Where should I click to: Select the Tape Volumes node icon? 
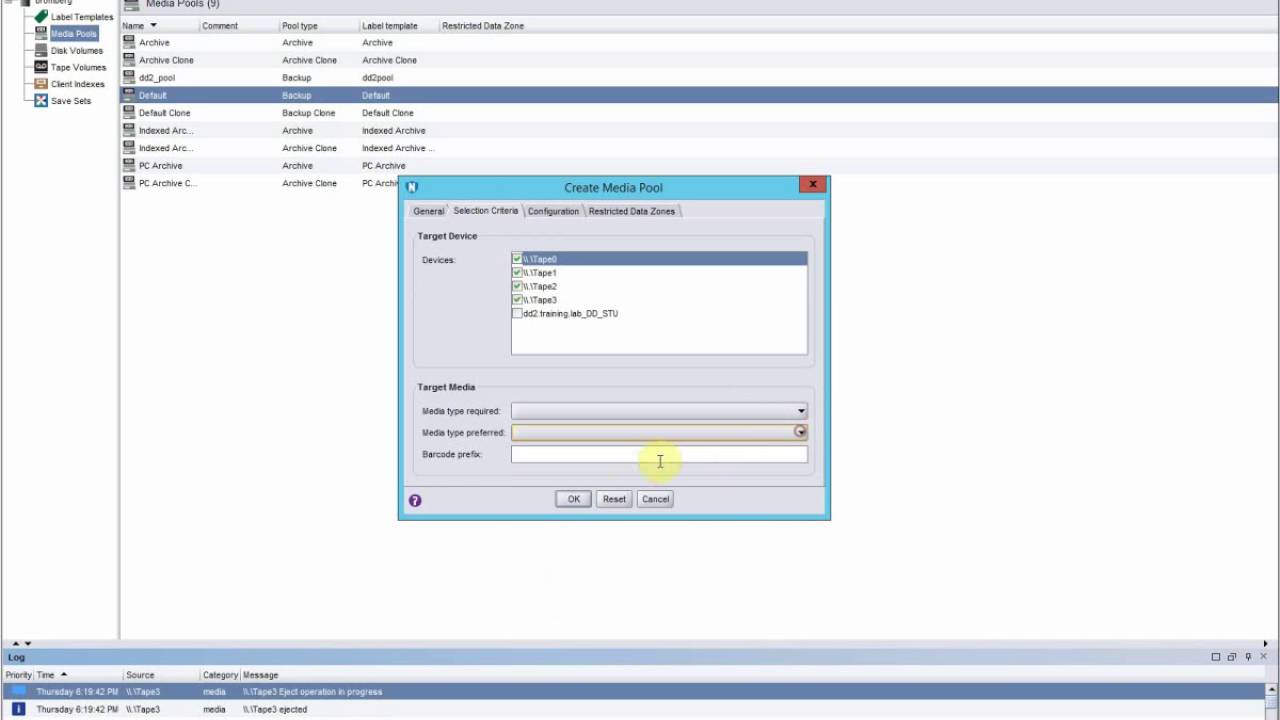click(41, 67)
